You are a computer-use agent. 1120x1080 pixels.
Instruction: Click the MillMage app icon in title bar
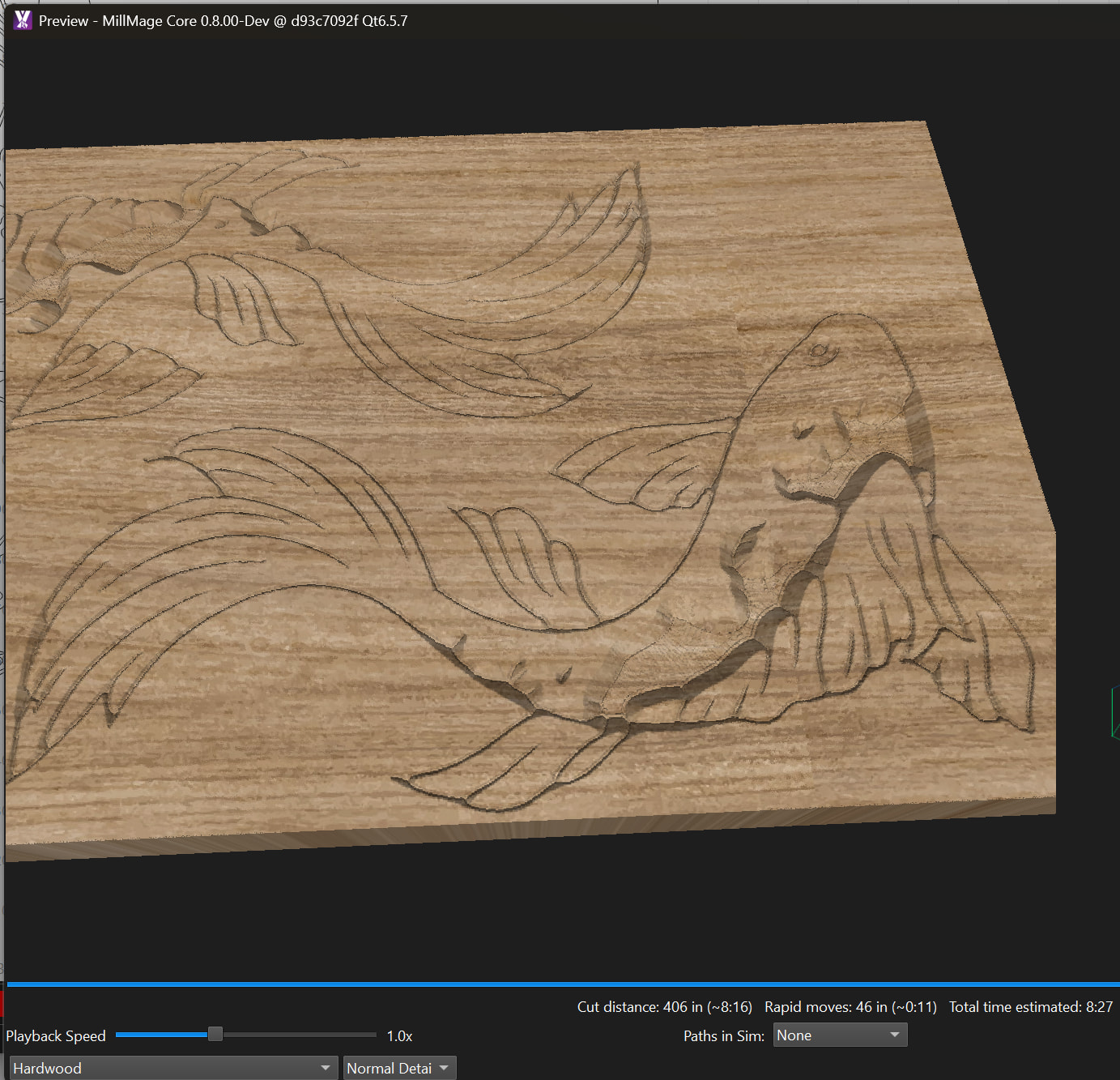[23, 20]
